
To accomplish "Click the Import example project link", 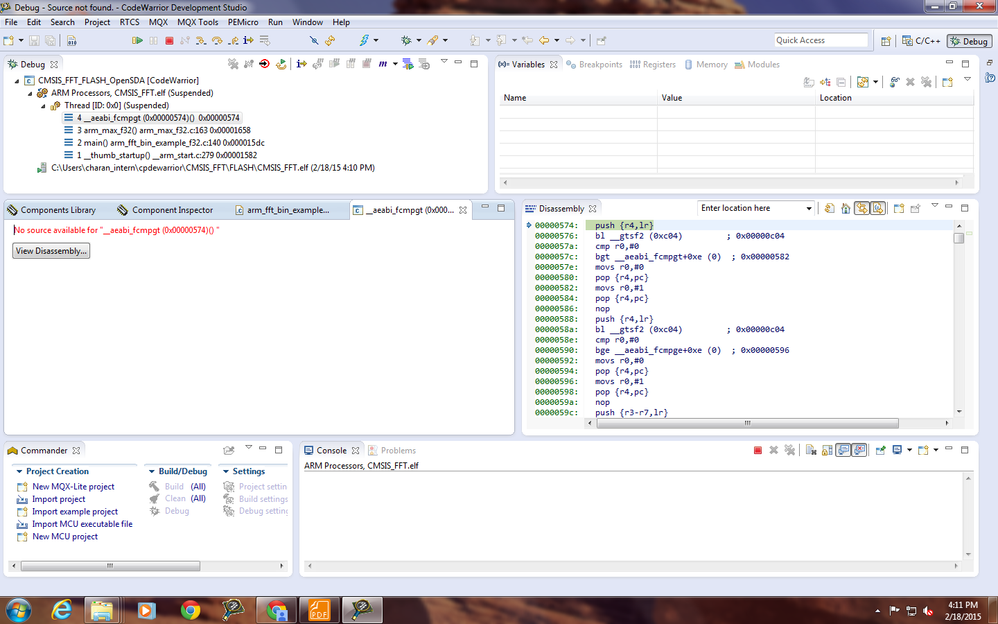I will click(x=75, y=511).
